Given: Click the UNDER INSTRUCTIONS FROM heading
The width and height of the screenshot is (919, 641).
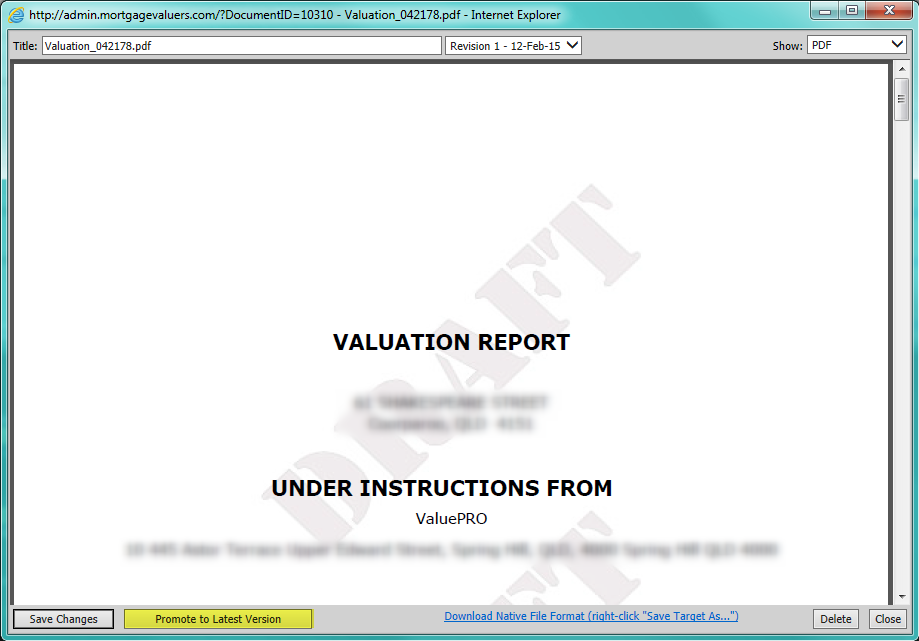Looking at the screenshot, I should click(x=441, y=488).
